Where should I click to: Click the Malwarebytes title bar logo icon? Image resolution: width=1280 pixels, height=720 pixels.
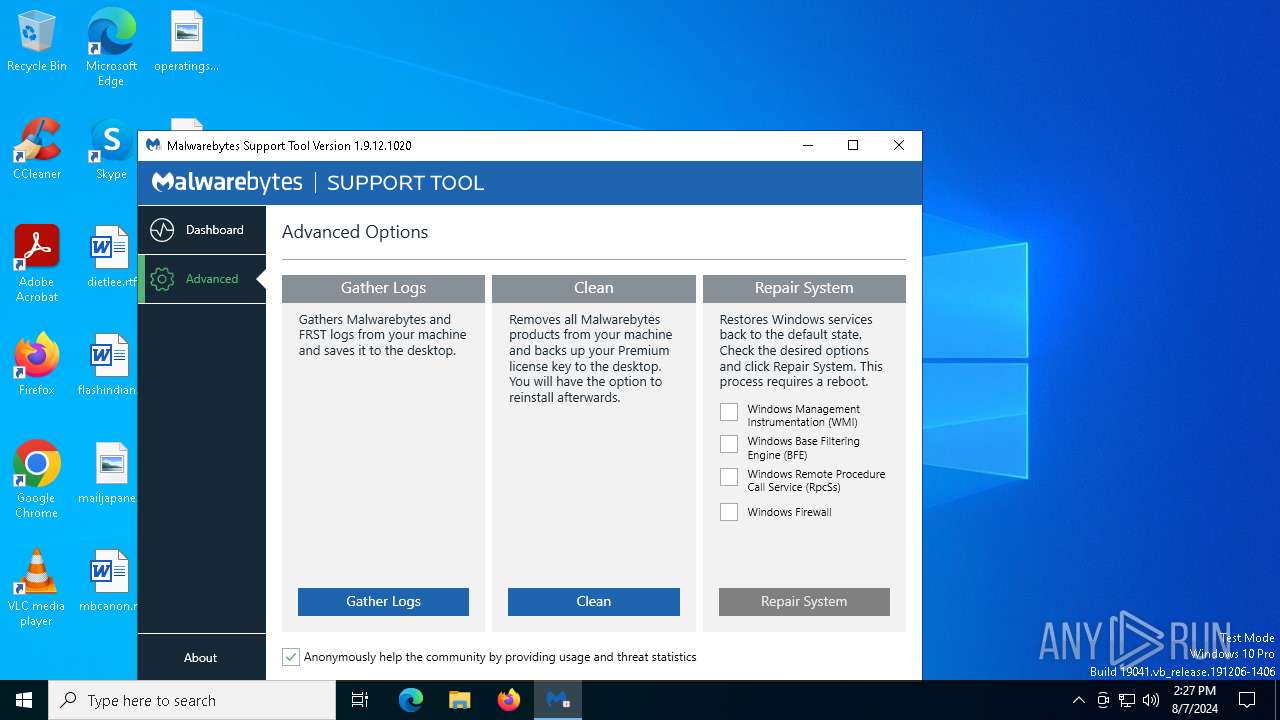tap(153, 145)
